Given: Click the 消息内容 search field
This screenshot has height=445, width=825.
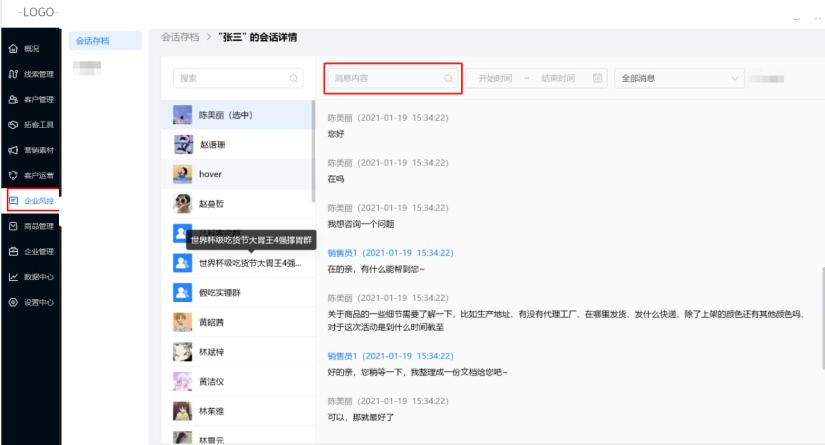Looking at the screenshot, I should (x=385, y=78).
